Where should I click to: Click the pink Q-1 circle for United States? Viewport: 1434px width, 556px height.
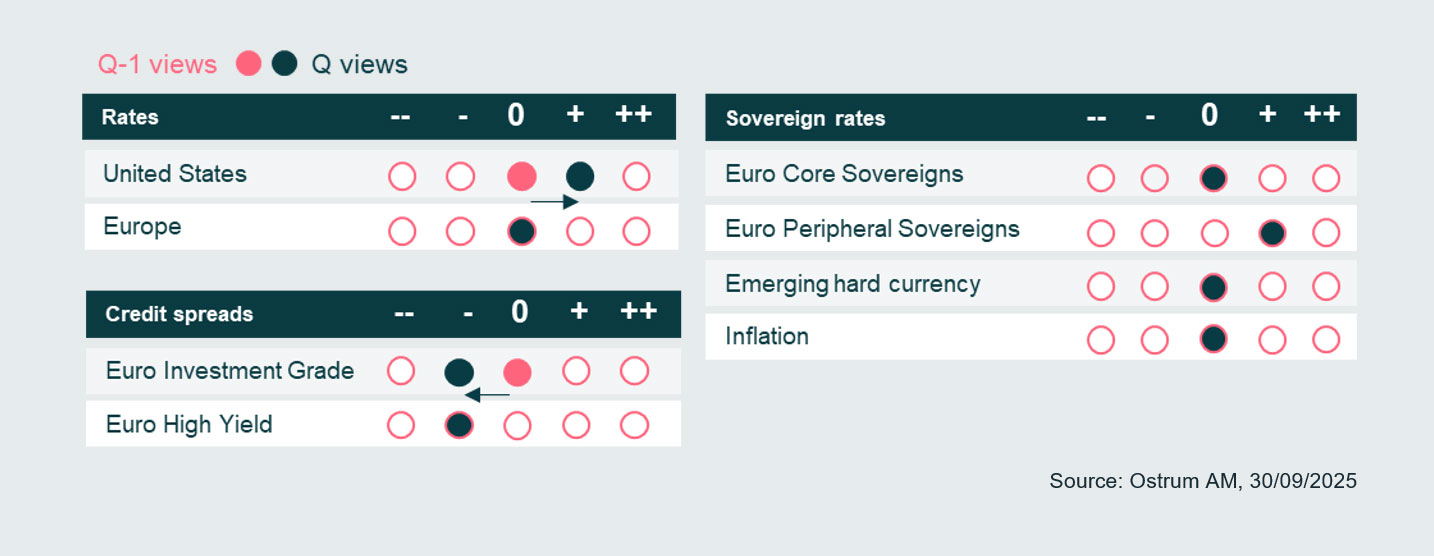(x=521, y=178)
